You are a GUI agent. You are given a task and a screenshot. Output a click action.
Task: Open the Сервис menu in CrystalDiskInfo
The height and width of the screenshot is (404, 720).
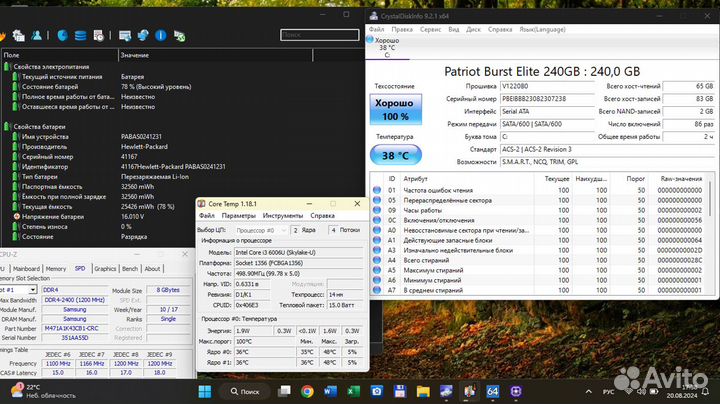tap(430, 29)
